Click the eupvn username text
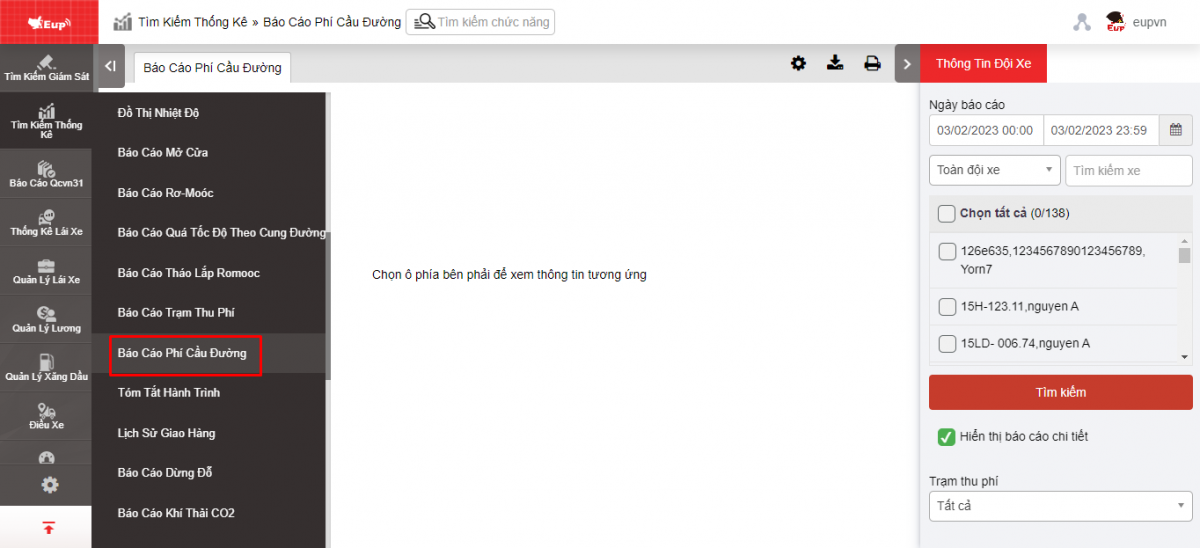 click(1150, 22)
